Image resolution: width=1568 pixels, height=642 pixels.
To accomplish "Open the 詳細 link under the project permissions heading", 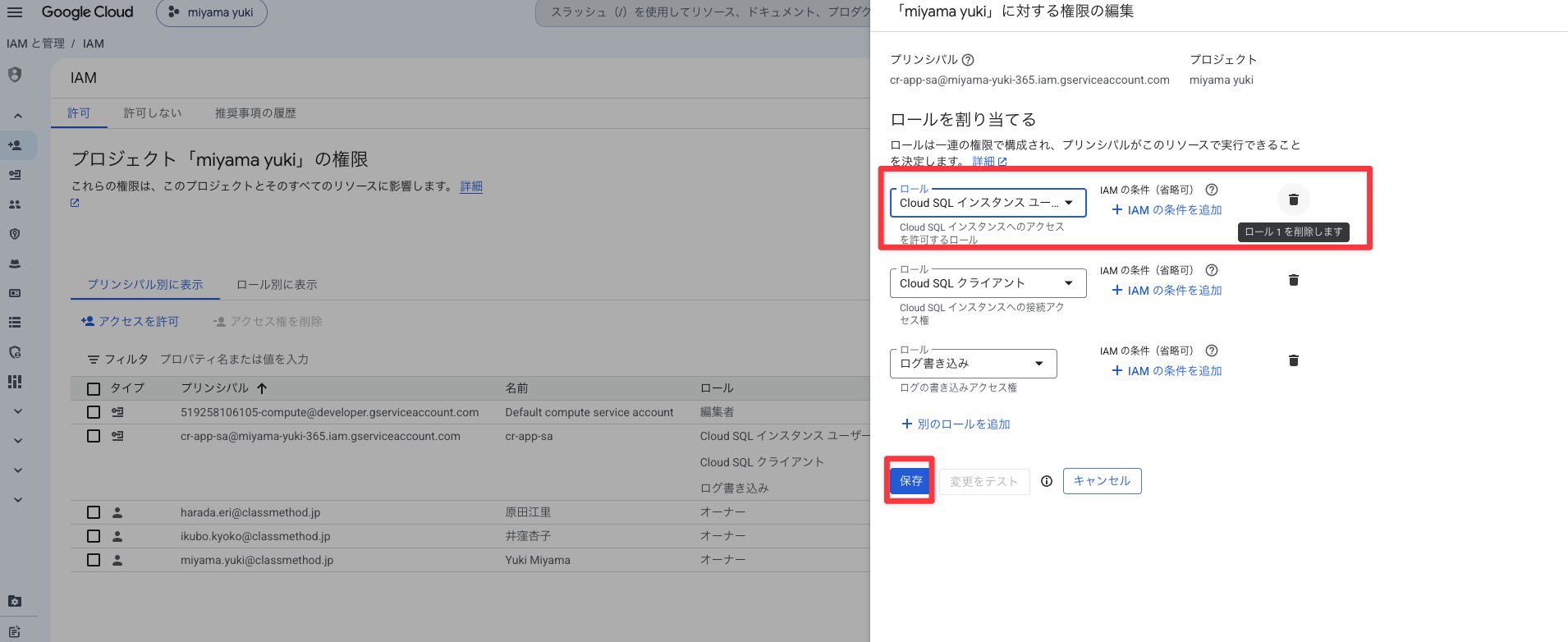I will [x=471, y=186].
